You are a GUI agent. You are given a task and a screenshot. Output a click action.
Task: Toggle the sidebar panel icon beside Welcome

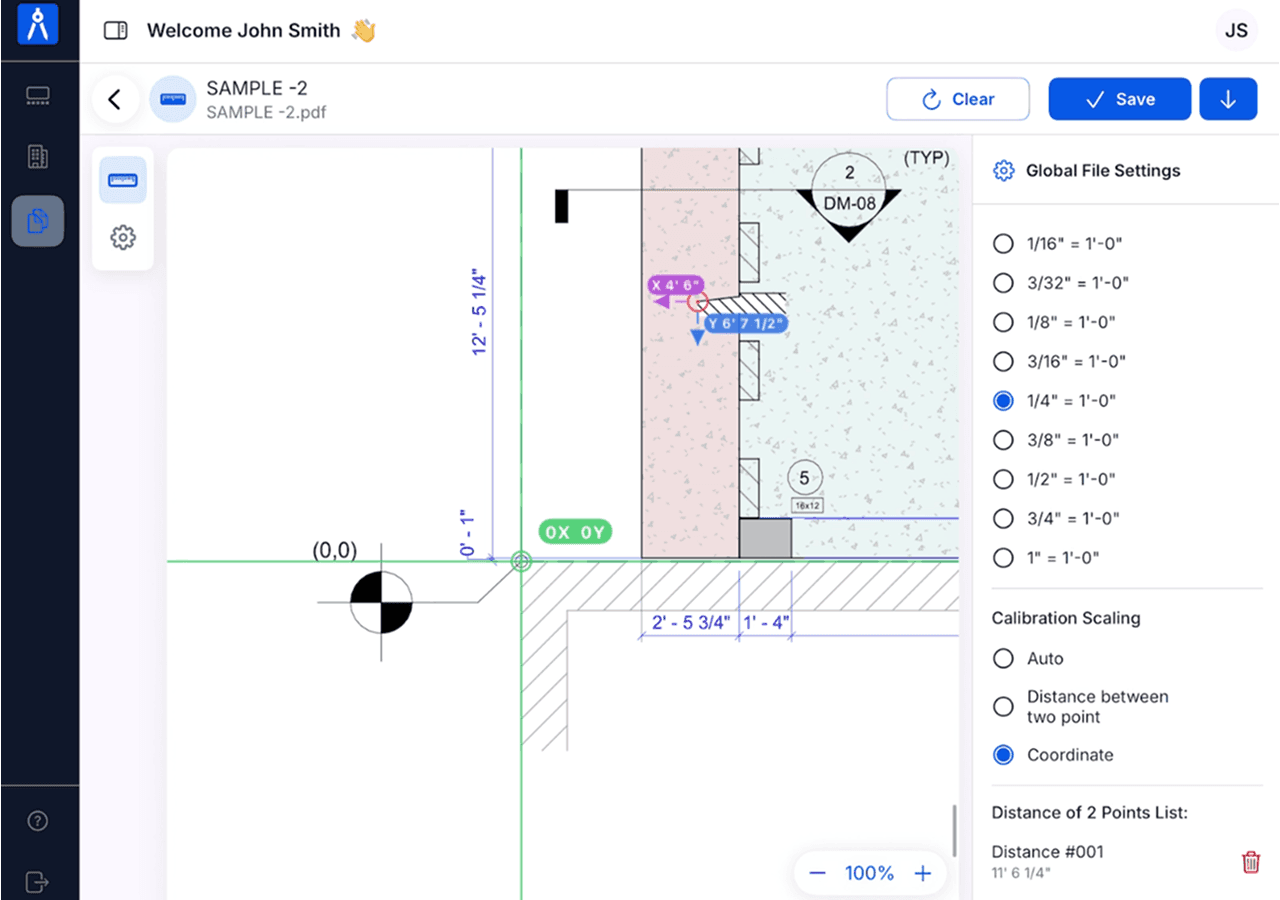116,31
